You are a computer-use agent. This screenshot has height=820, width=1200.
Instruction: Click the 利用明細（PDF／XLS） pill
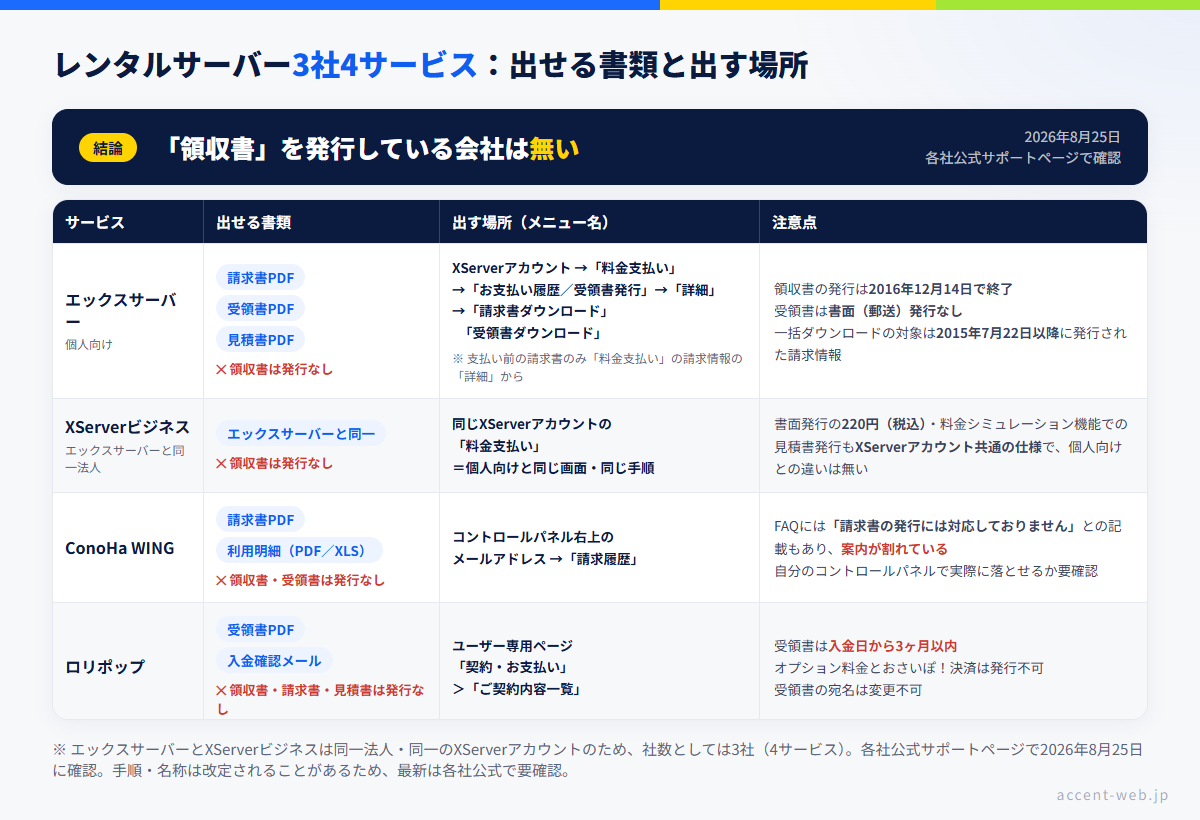click(x=299, y=551)
